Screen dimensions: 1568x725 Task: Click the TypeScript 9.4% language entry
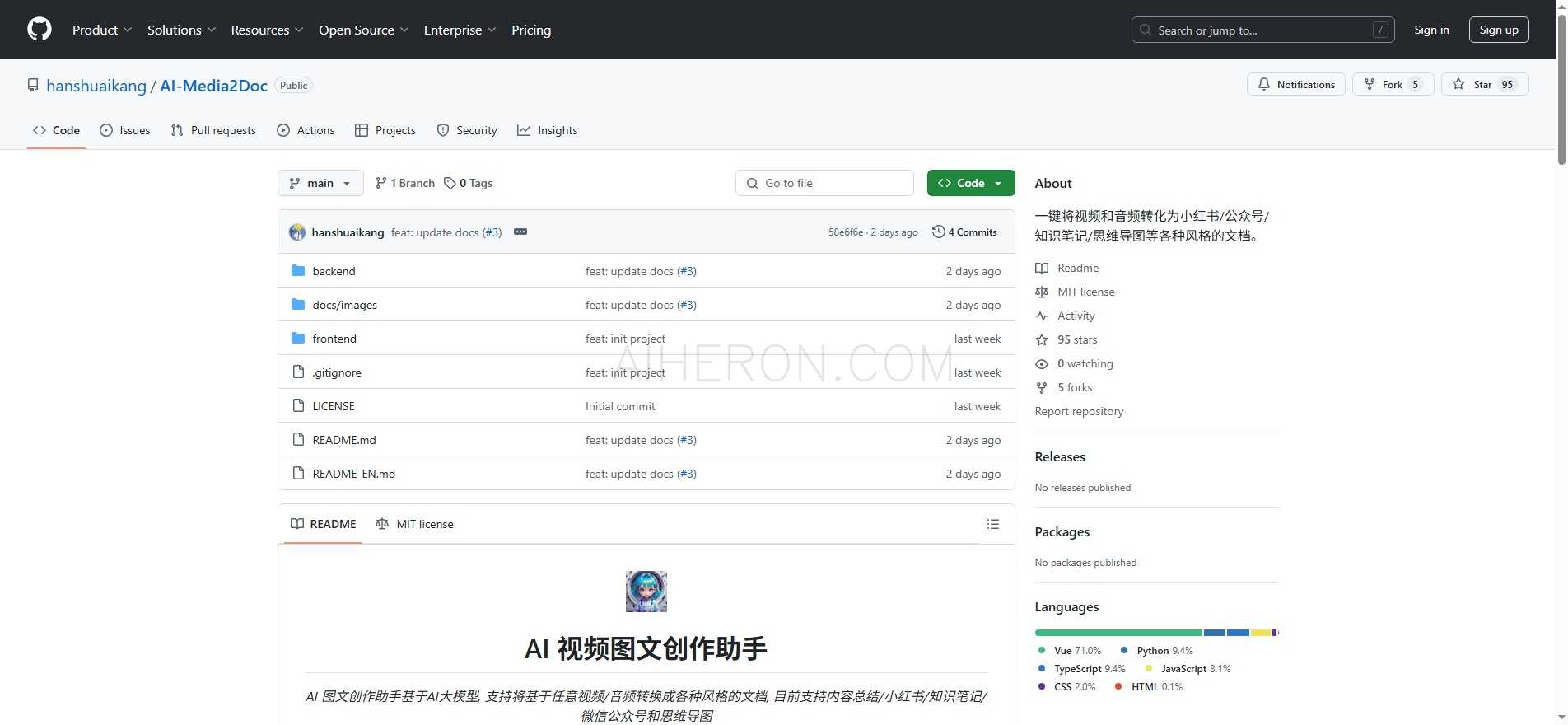pos(1081,669)
